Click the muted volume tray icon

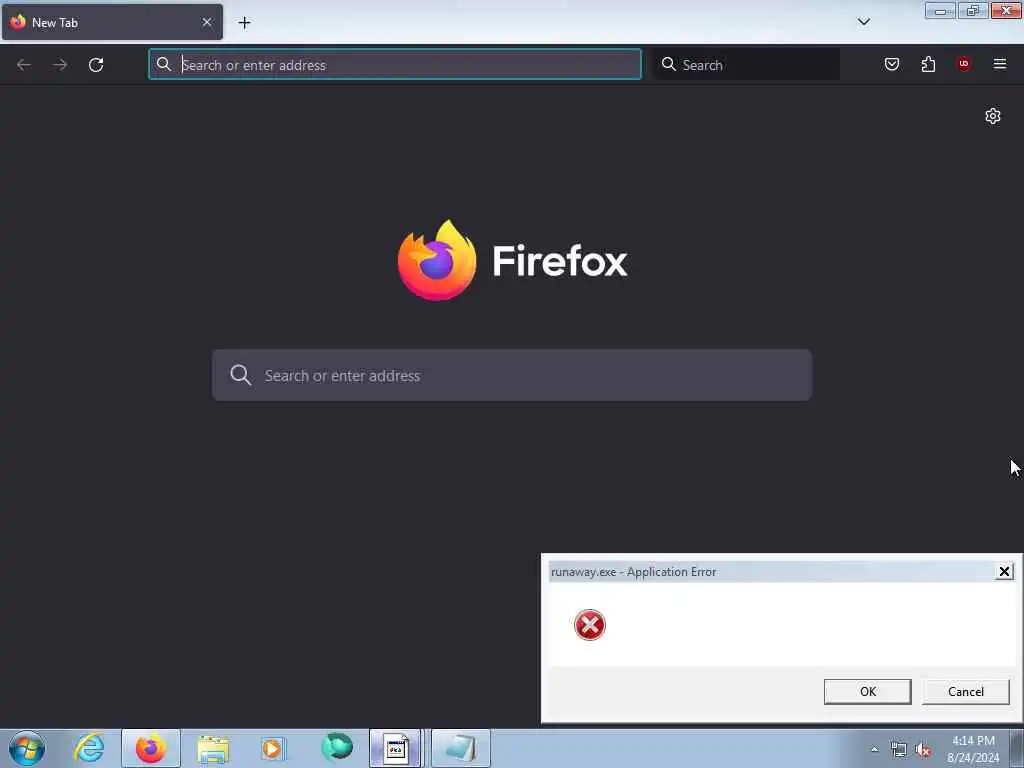point(923,750)
